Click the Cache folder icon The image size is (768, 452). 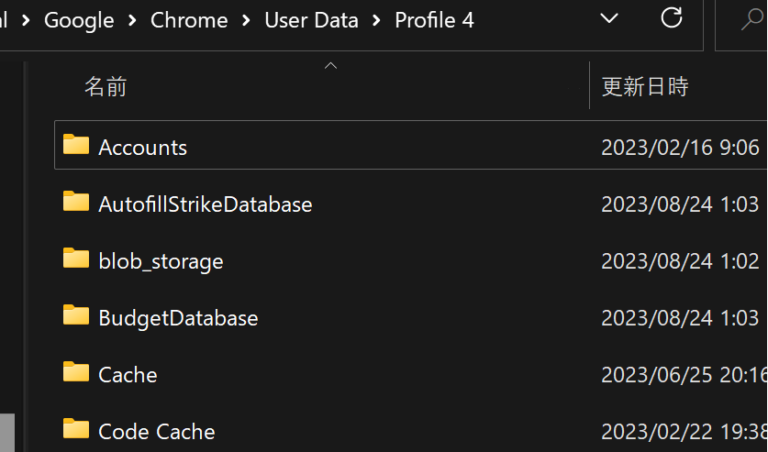click(x=76, y=374)
